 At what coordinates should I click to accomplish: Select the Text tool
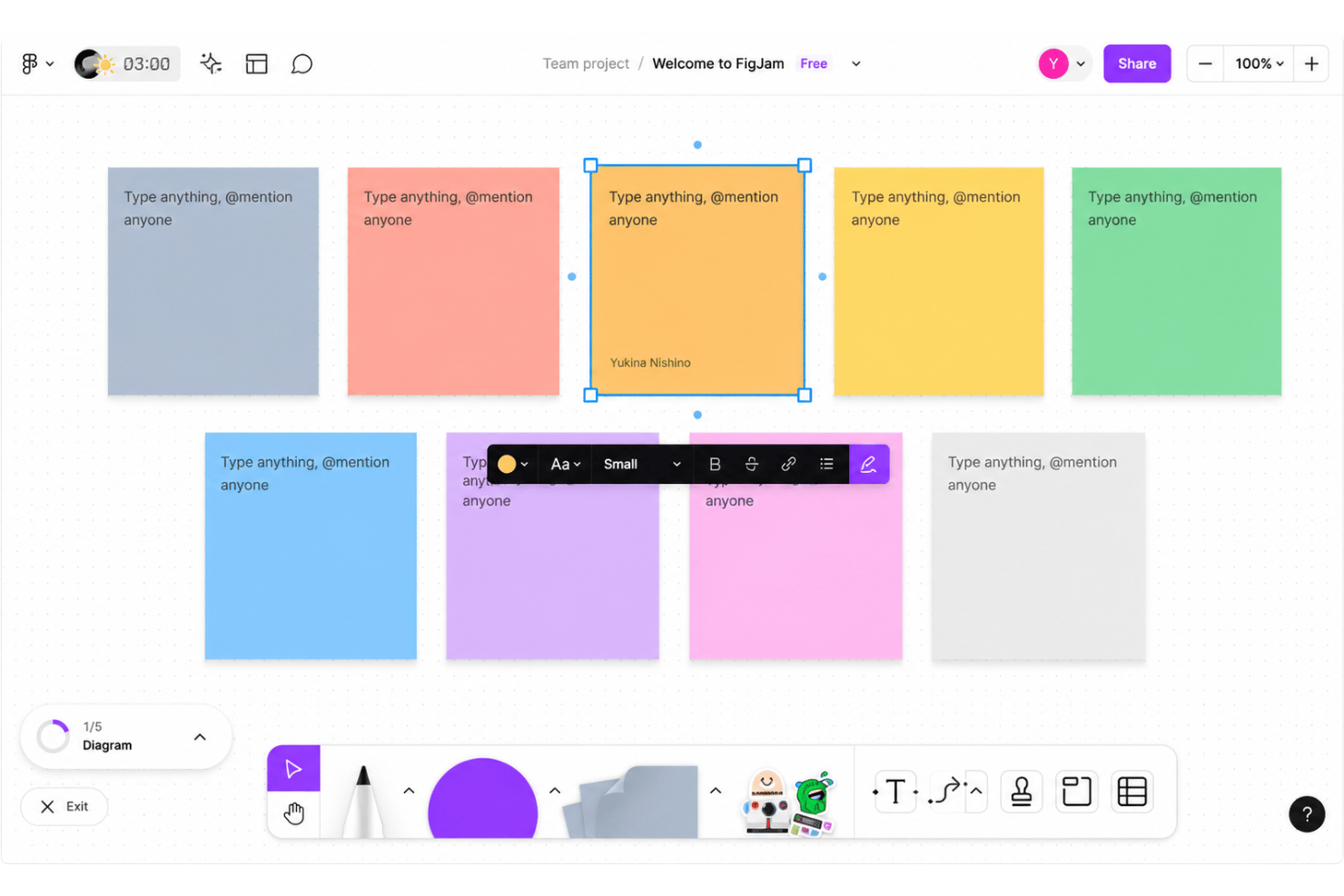click(895, 792)
